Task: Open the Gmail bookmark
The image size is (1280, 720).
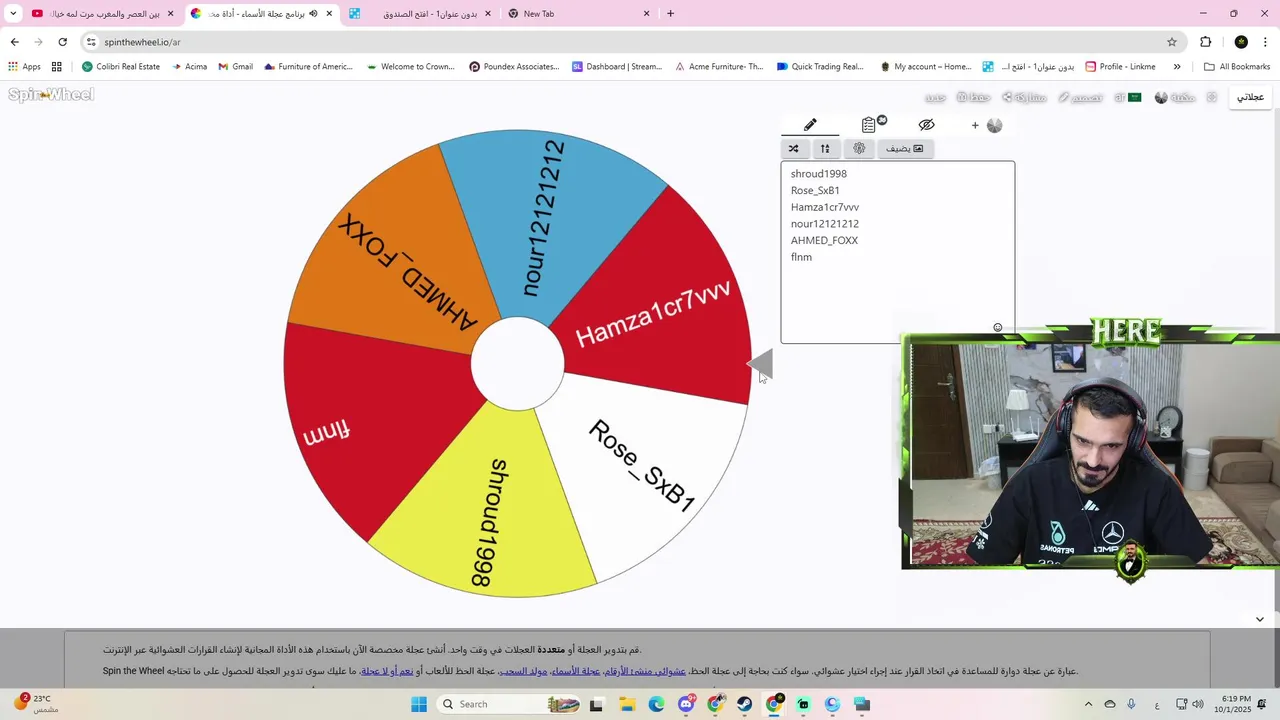Action: (x=236, y=67)
